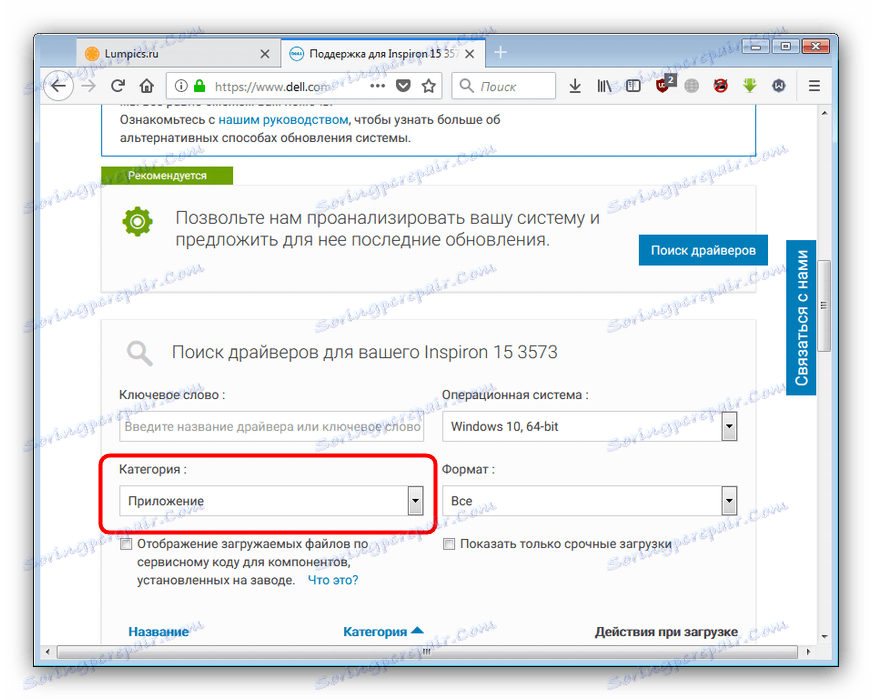Click the scroll up arrow

click(x=824, y=113)
